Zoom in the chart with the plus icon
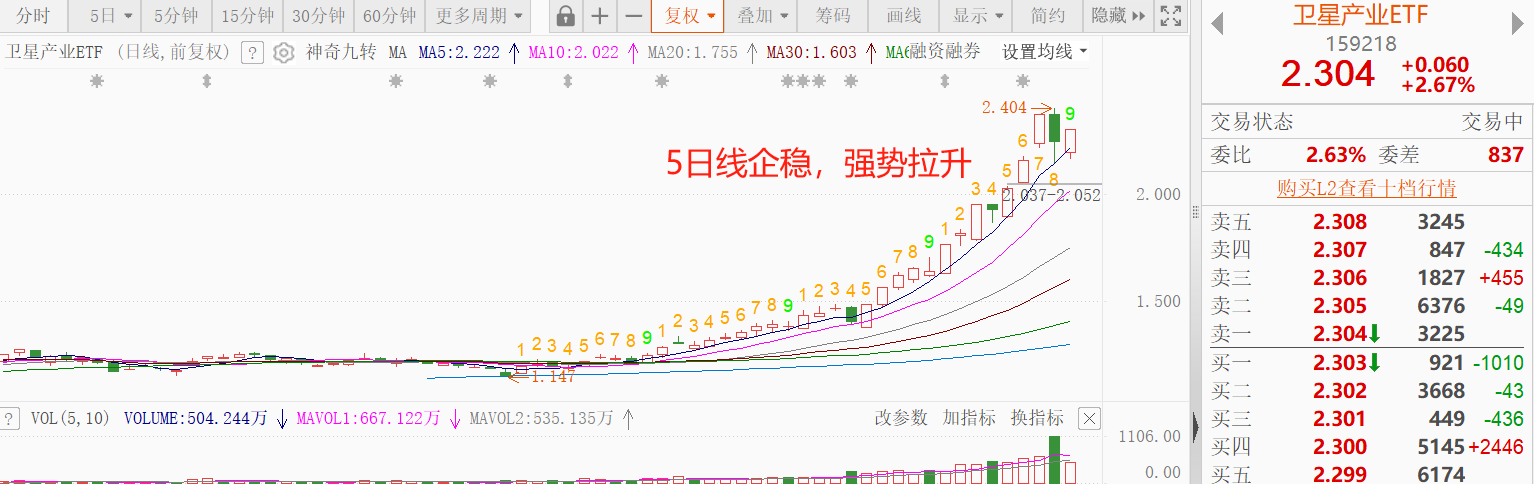 tap(599, 16)
